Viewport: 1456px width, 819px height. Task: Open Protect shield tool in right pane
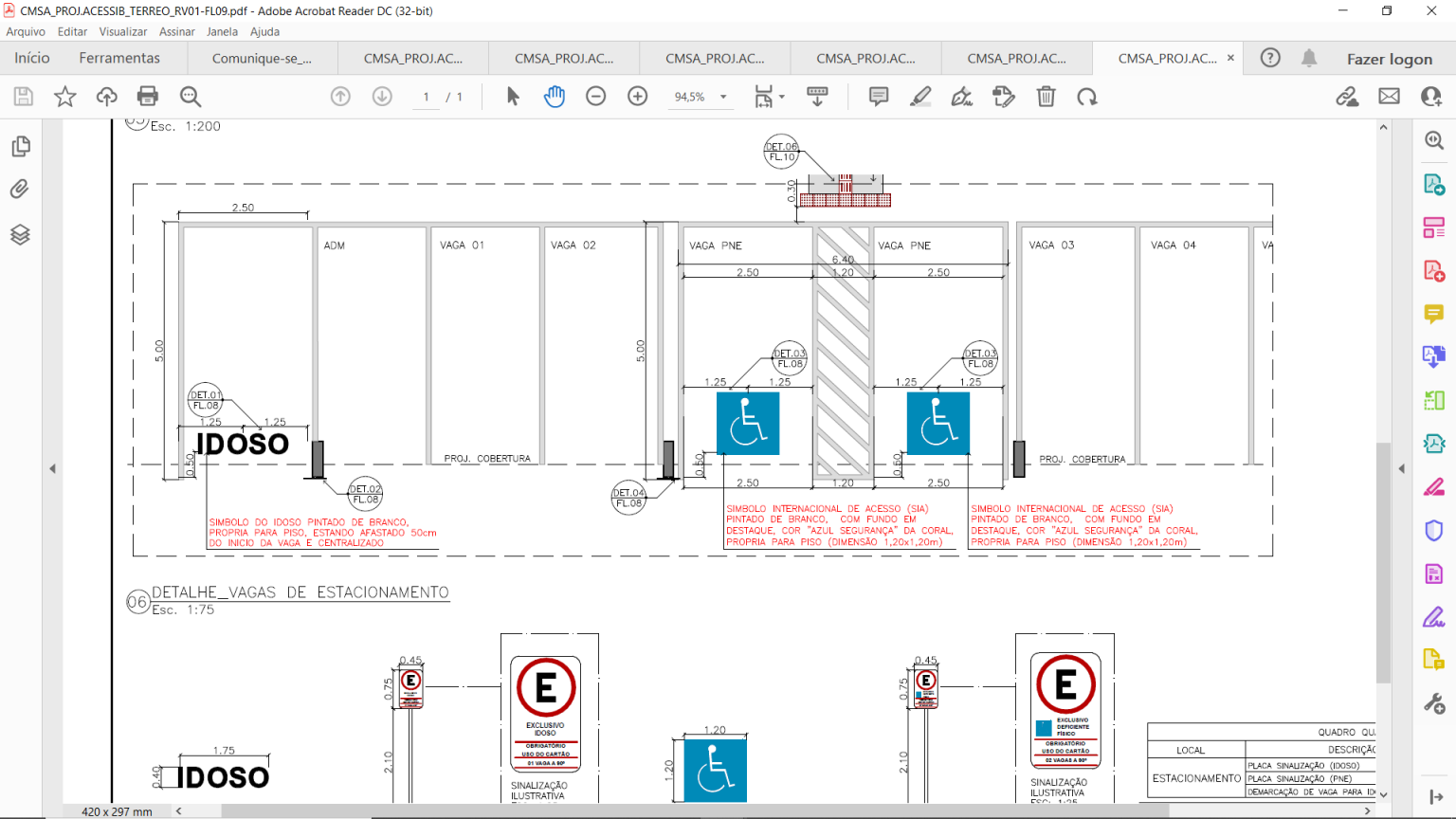[x=1434, y=531]
